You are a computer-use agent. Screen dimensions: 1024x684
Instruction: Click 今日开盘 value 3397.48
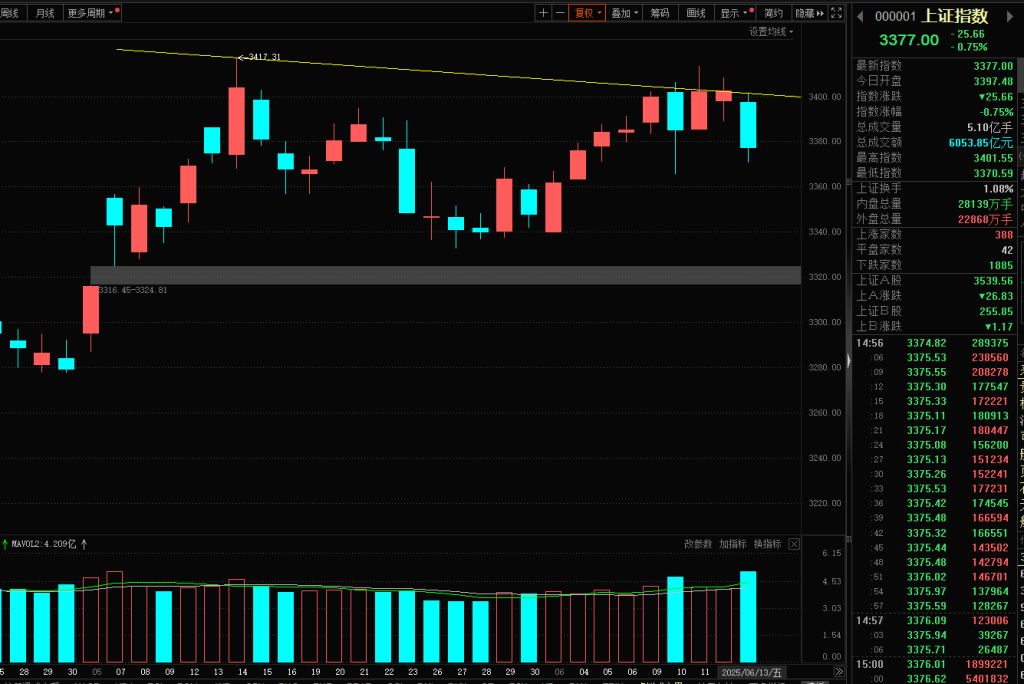click(x=993, y=81)
